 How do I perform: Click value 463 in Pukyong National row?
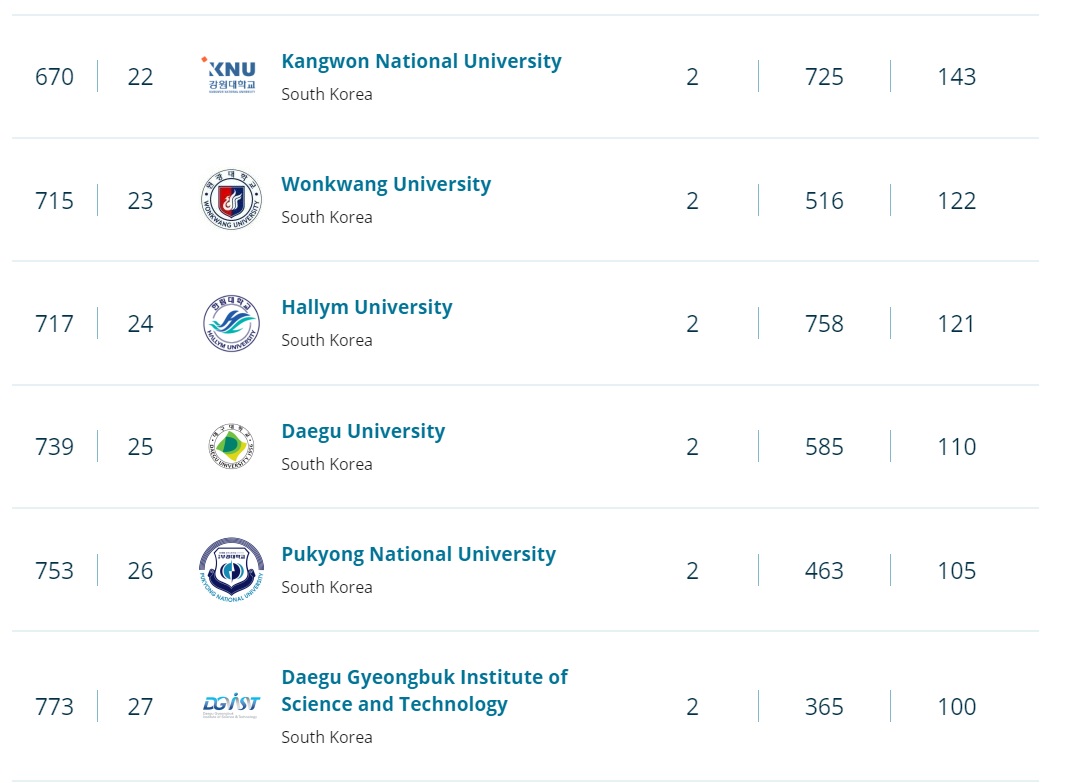(x=824, y=571)
